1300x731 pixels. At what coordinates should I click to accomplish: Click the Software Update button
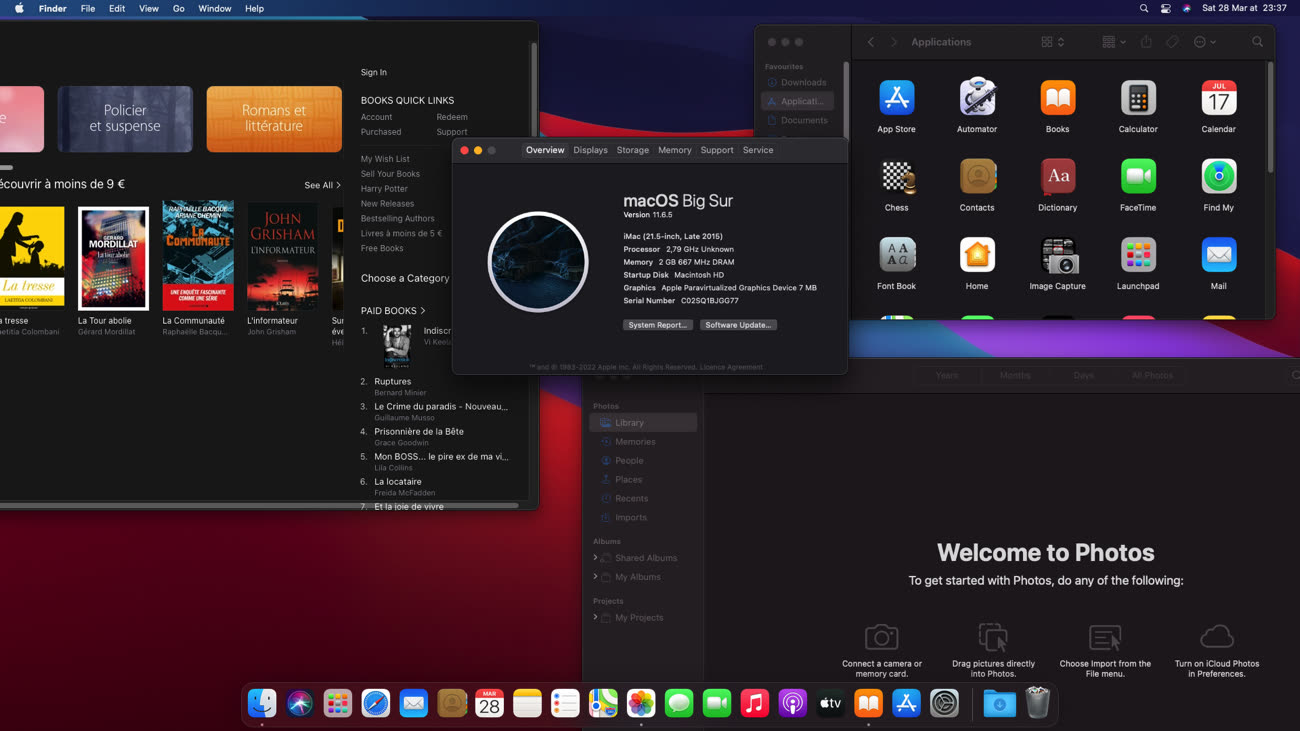pos(738,325)
